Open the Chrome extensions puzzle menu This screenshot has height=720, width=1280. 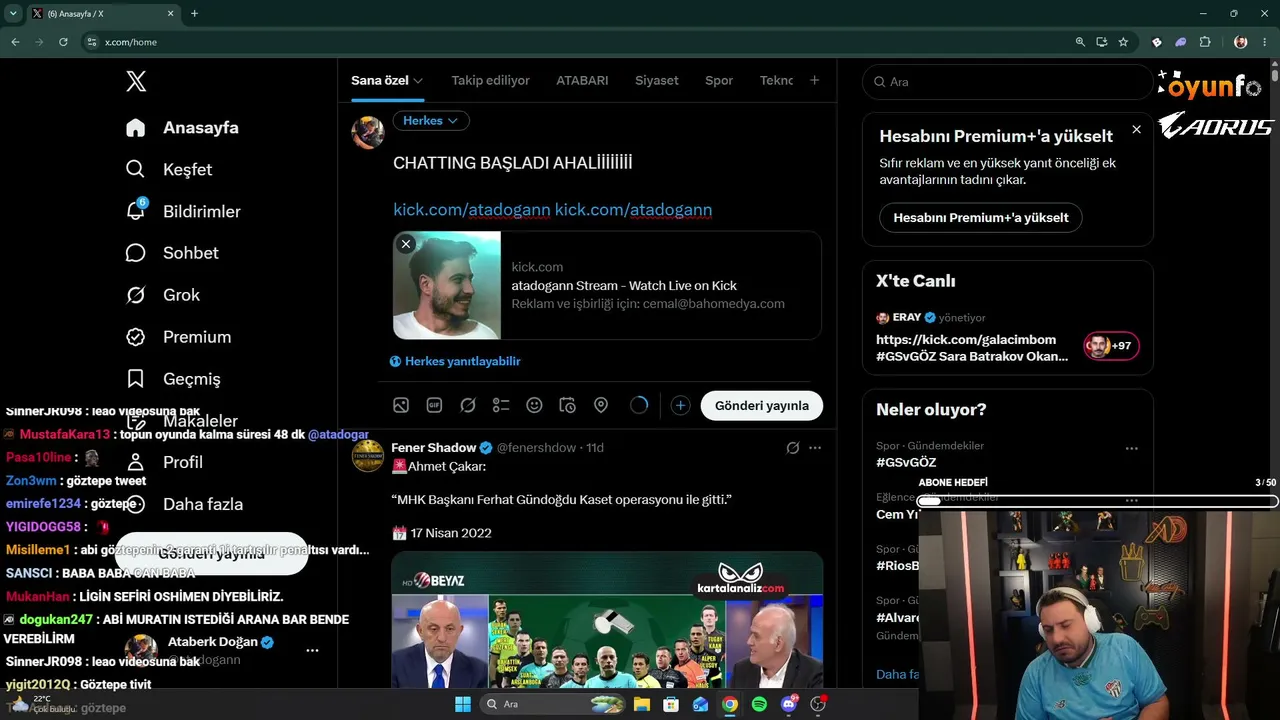click(1205, 42)
